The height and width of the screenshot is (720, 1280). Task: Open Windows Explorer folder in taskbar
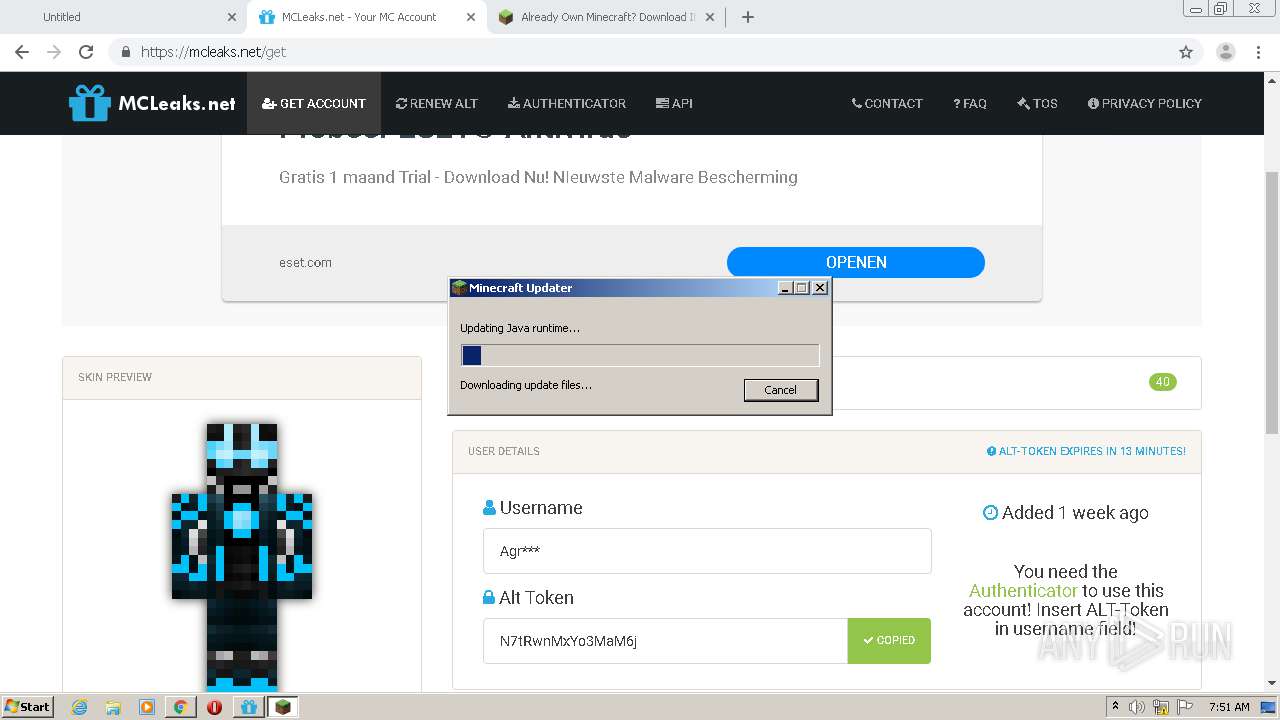113,707
